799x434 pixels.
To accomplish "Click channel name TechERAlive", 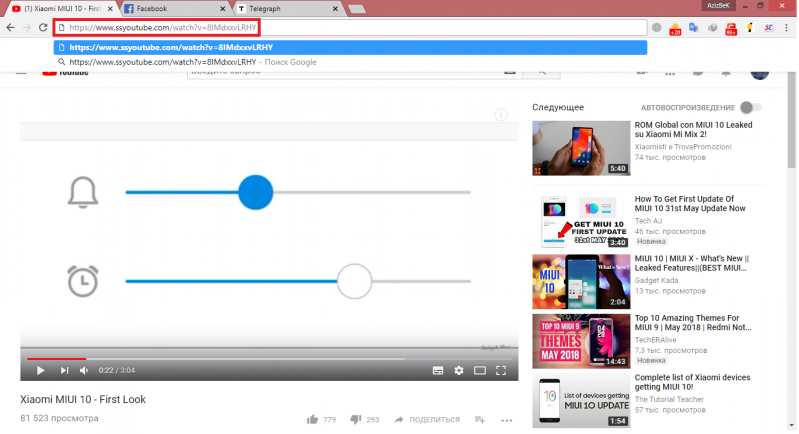I will (655, 340).
